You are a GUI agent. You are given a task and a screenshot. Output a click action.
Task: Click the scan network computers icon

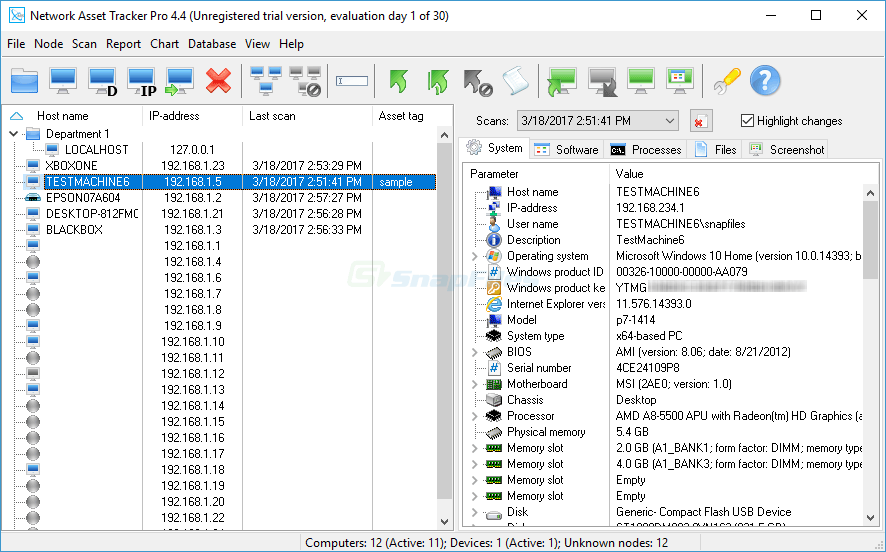[265, 81]
